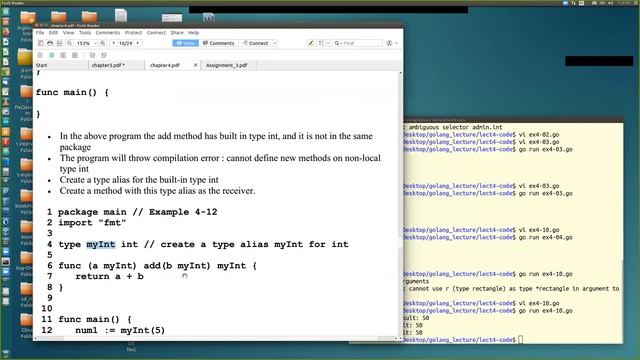Screen dimensions: 640x360
Task: Switch to the chapter3.pdf tab
Action: [x=116, y=65]
